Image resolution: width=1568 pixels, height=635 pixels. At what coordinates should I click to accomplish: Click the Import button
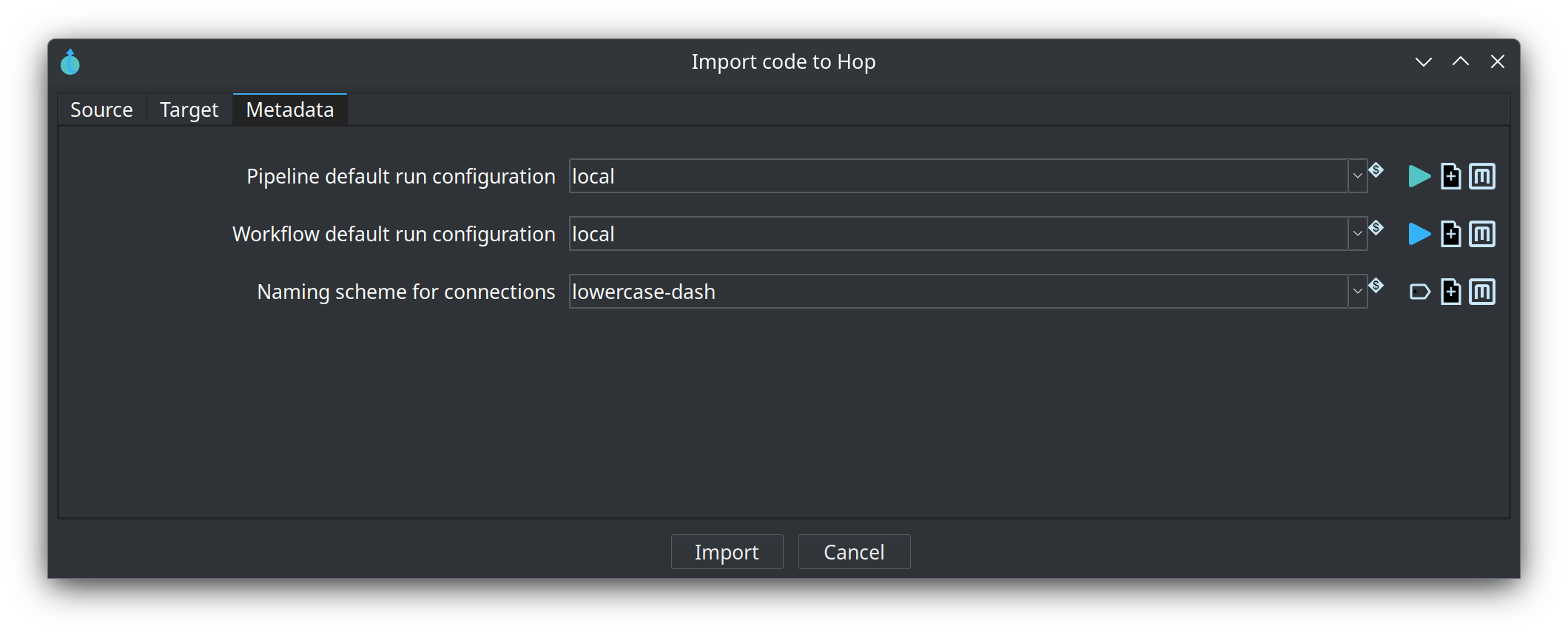727,552
